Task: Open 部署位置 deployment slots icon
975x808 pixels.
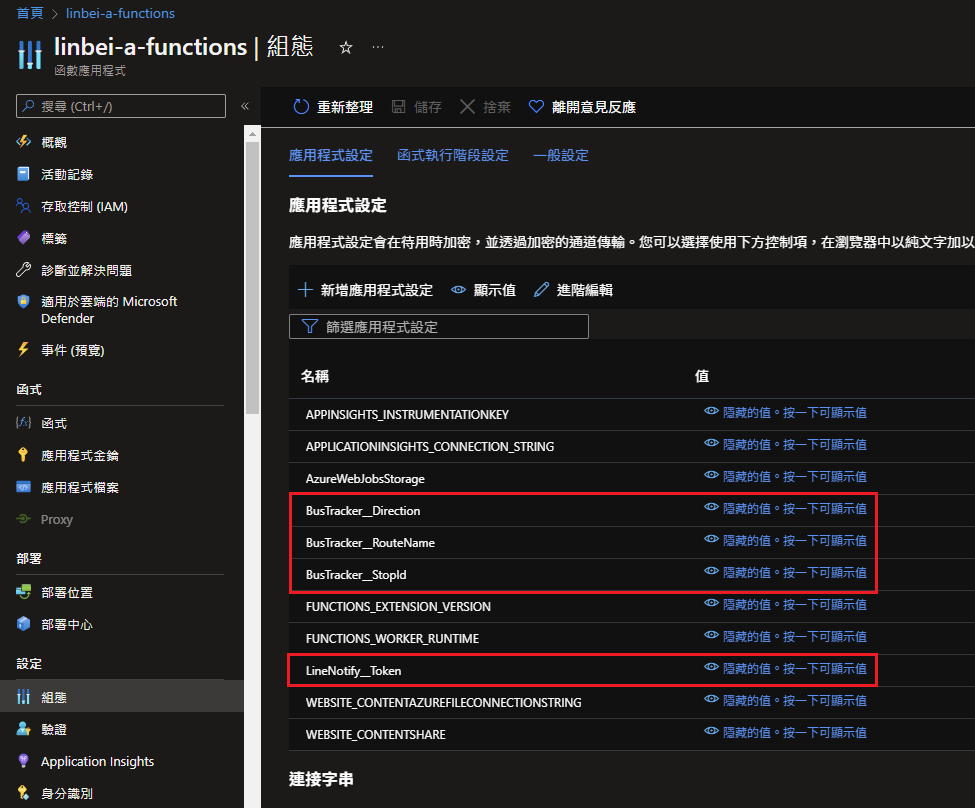Action: 24,592
